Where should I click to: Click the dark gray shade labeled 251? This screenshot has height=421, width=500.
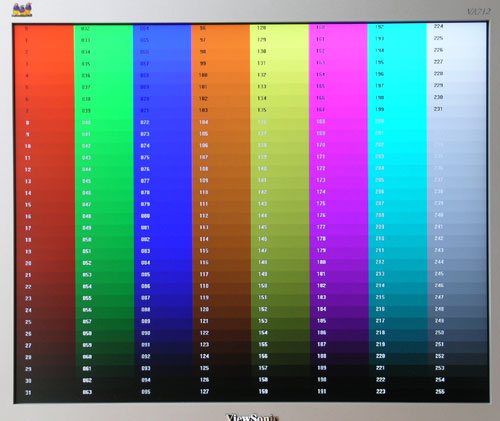[x=458, y=344]
